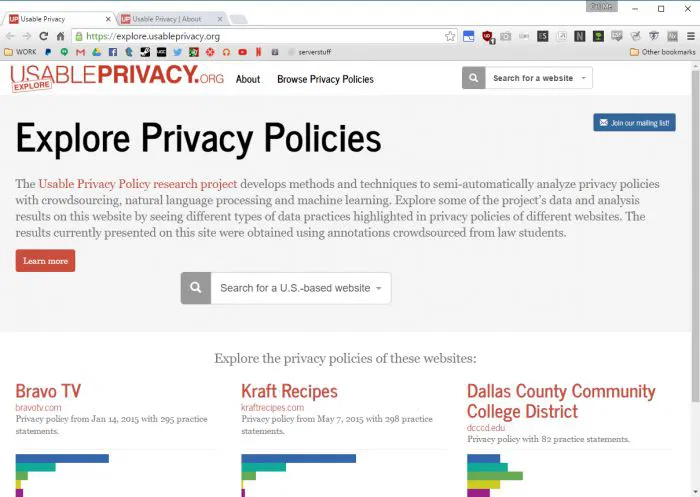The image size is (700, 497).
Task: Open the dcccd.edu link
Action: [486, 428]
